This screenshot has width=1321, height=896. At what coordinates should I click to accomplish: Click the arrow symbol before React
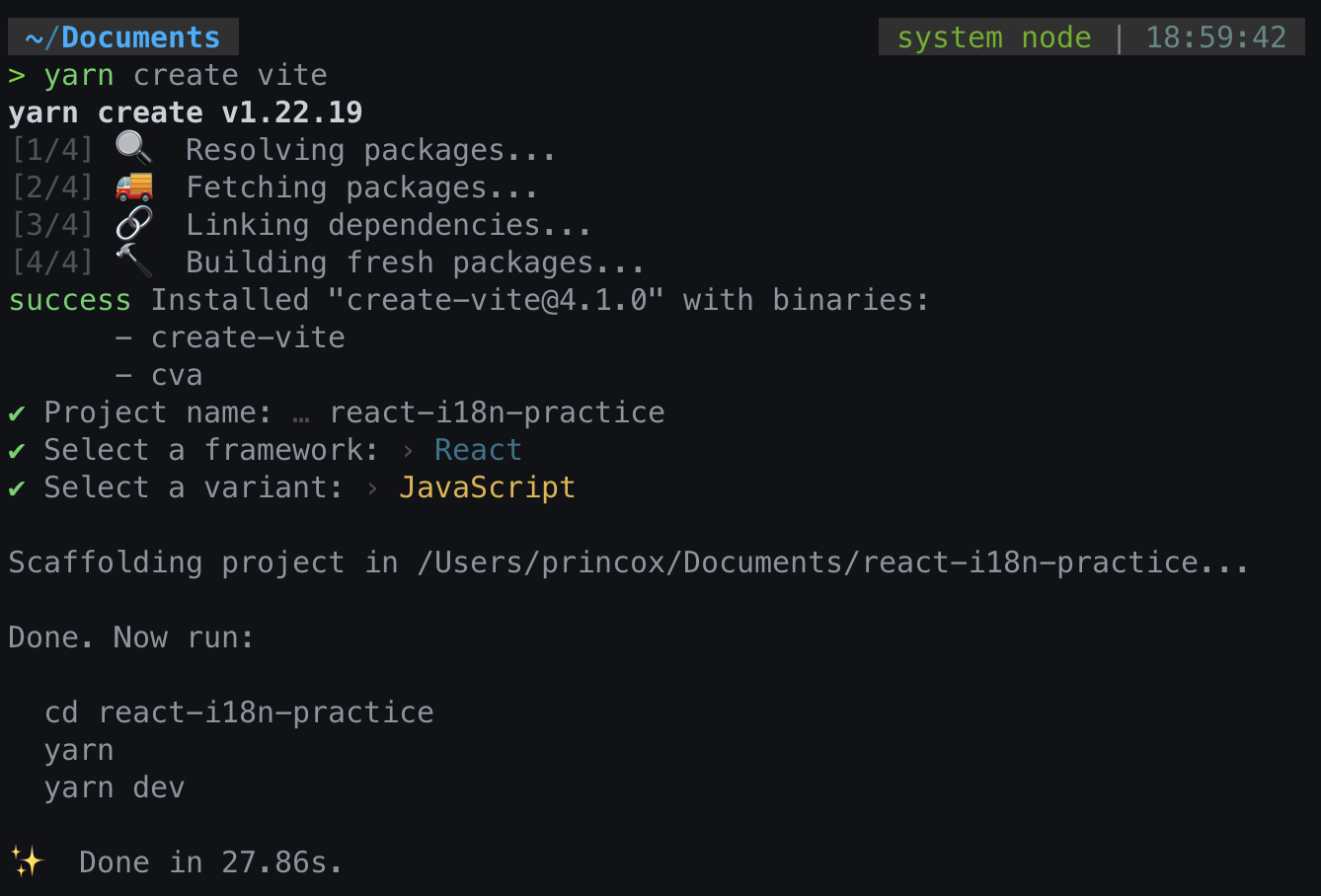tap(408, 451)
